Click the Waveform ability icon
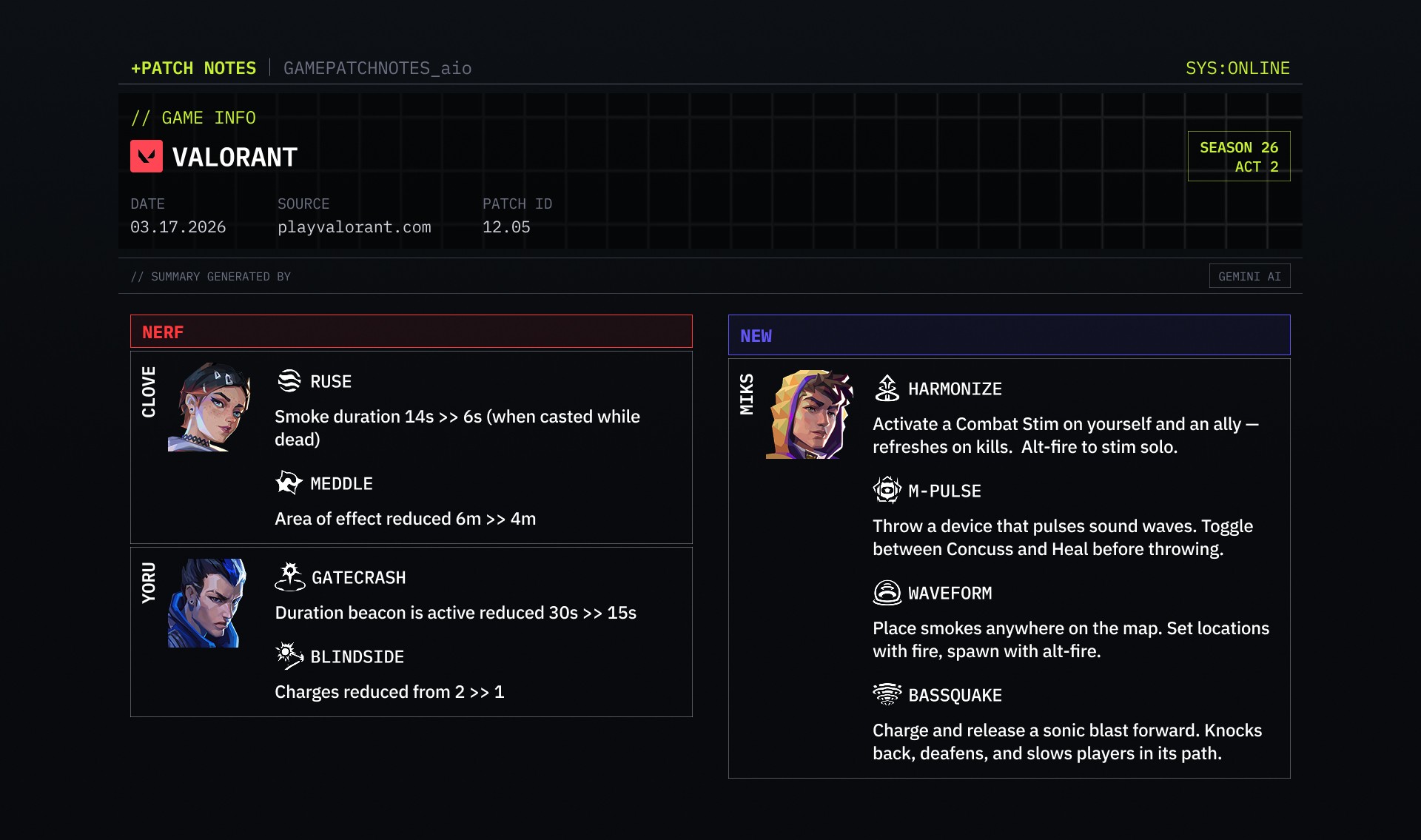Viewport: 1421px width, 840px height. coord(887,592)
